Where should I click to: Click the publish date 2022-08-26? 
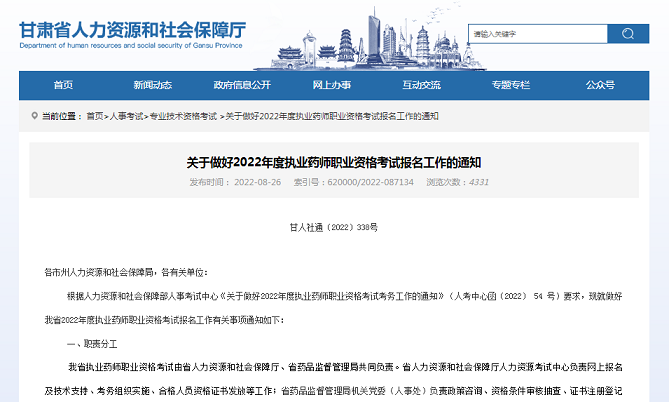(x=255, y=183)
